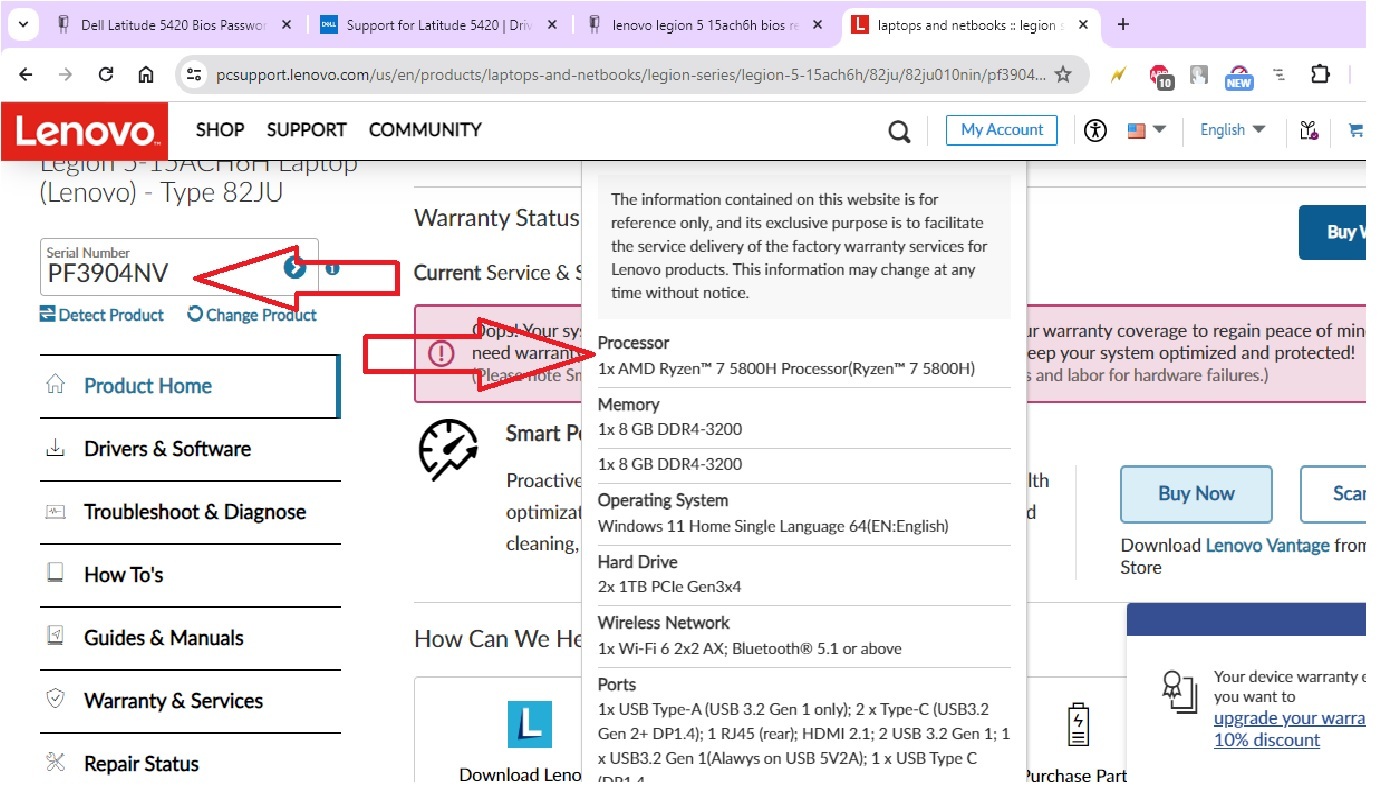Open the browser extensions puzzle icon

[1321, 74]
